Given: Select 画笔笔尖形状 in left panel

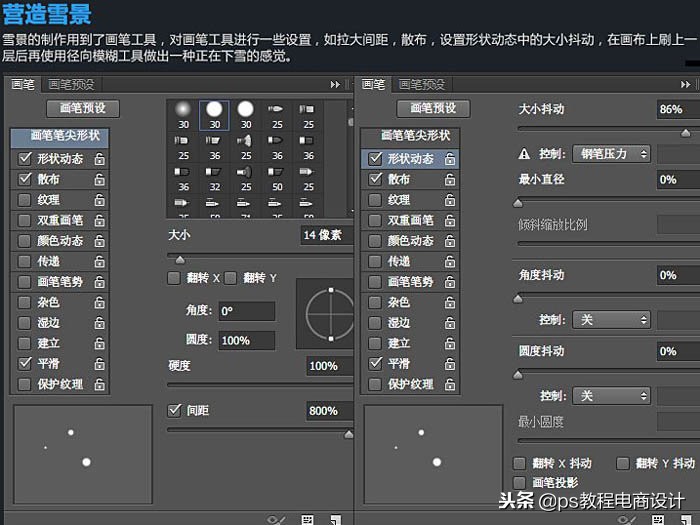Looking at the screenshot, I should tap(60, 137).
